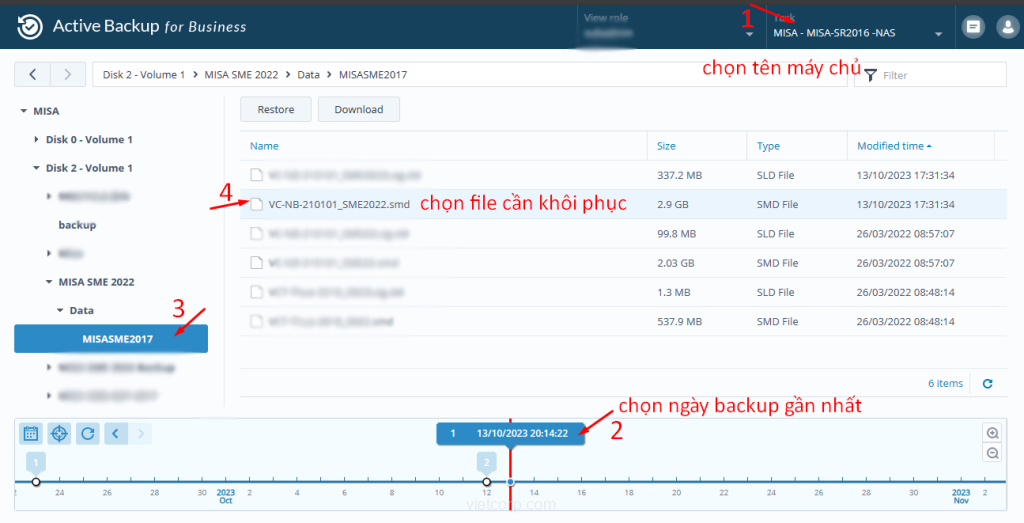Open the notifications message icon
The image size is (1024, 523).
pyautogui.click(x=971, y=27)
